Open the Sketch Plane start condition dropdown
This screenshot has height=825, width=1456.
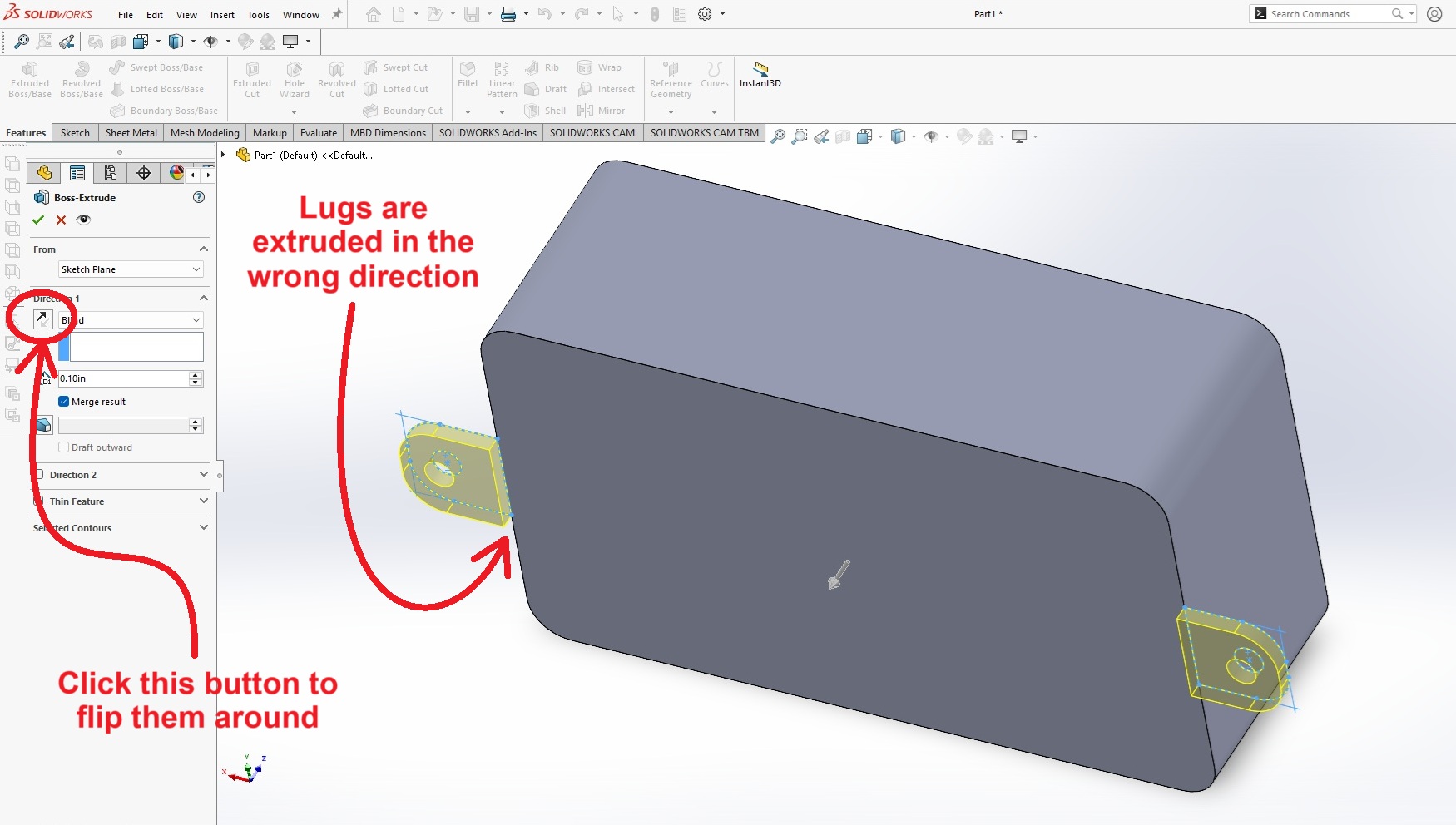tap(131, 269)
